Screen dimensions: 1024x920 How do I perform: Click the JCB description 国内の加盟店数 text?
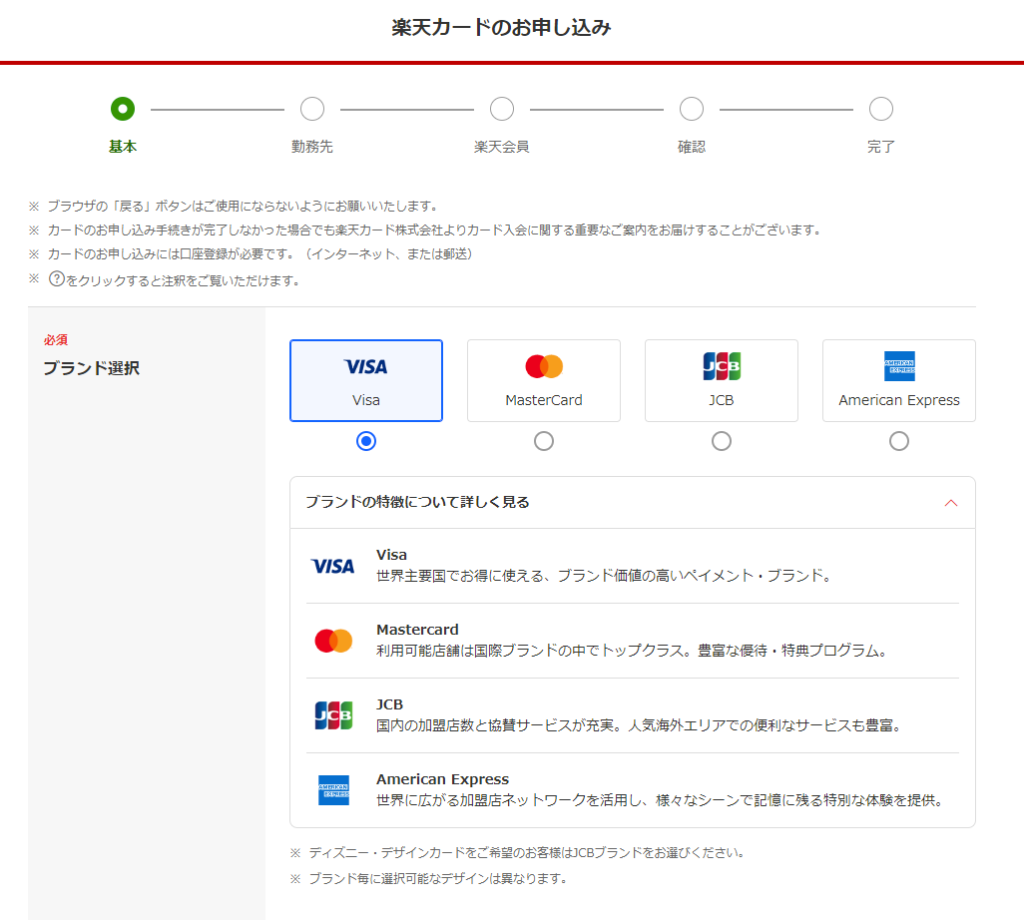(x=639, y=725)
